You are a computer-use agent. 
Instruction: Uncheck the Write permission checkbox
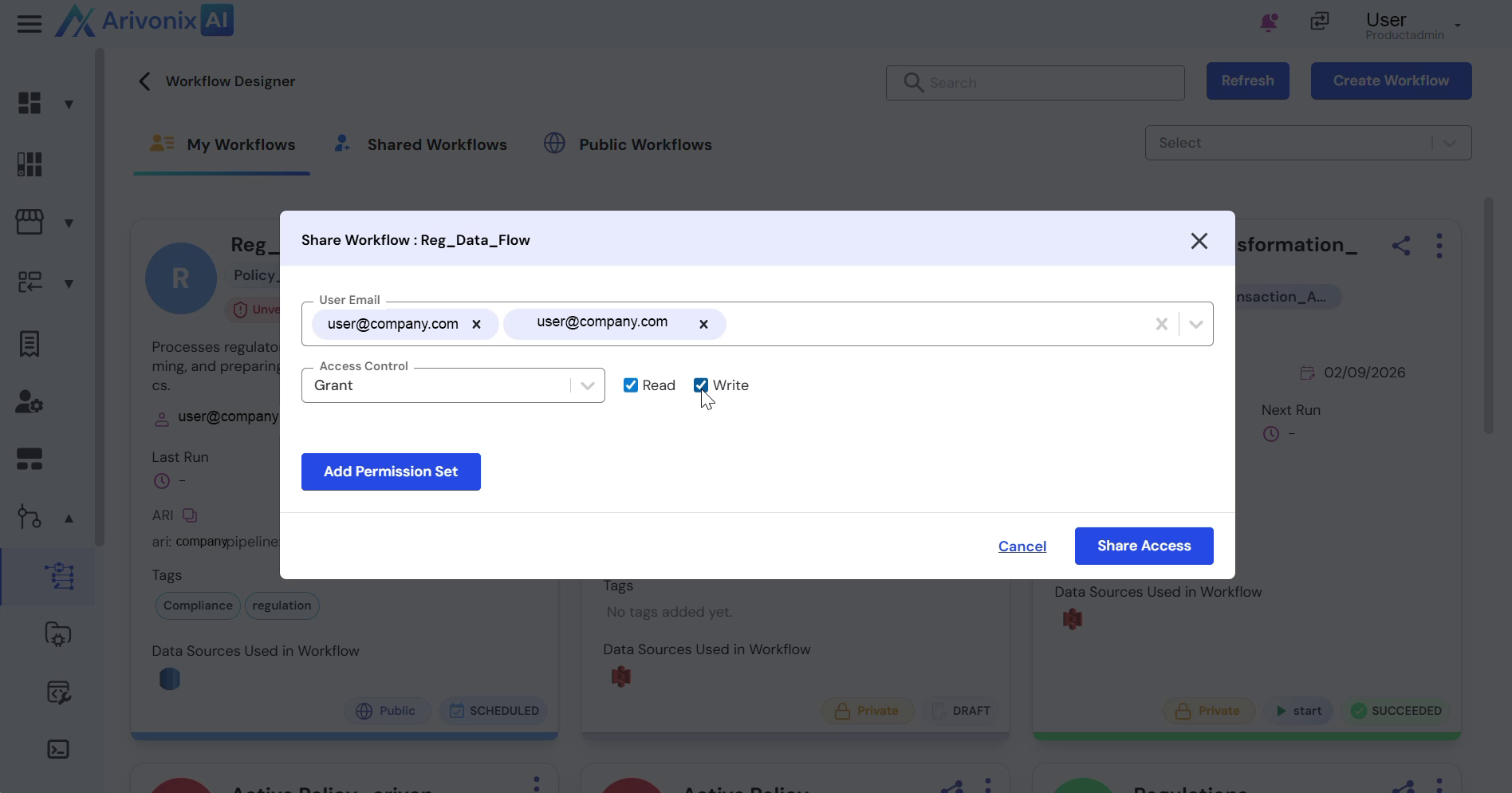pyautogui.click(x=701, y=385)
